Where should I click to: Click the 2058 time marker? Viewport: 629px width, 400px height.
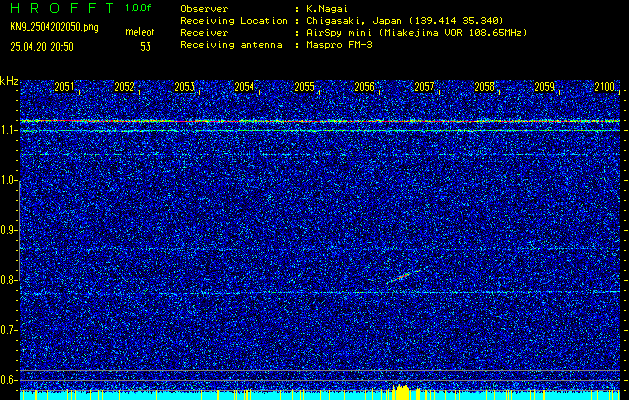[485, 87]
